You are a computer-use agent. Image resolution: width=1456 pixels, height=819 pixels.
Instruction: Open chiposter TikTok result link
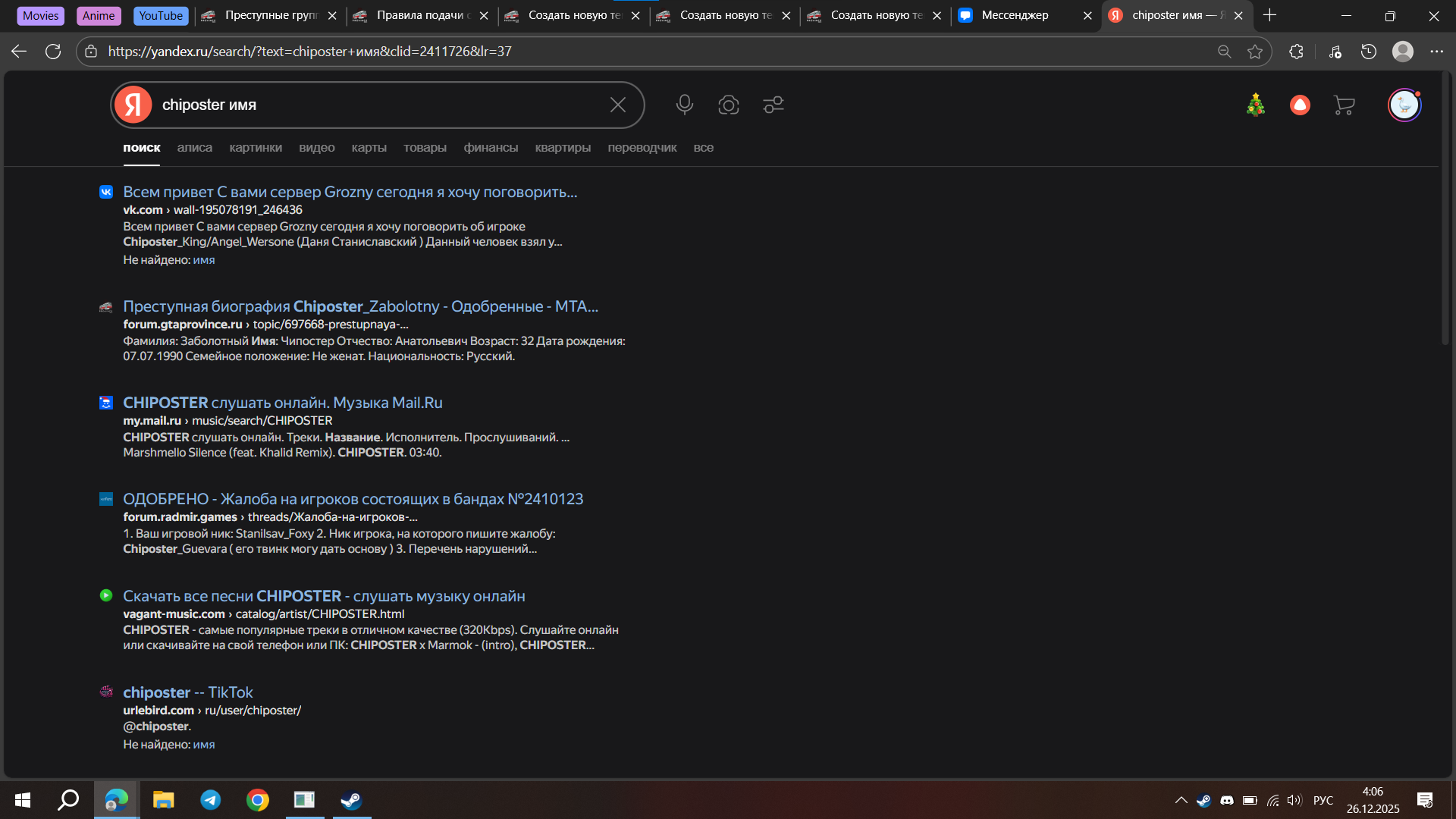tap(187, 692)
